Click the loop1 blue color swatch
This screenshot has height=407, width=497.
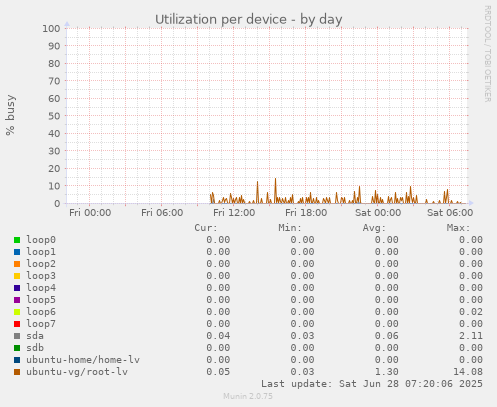point(17,252)
